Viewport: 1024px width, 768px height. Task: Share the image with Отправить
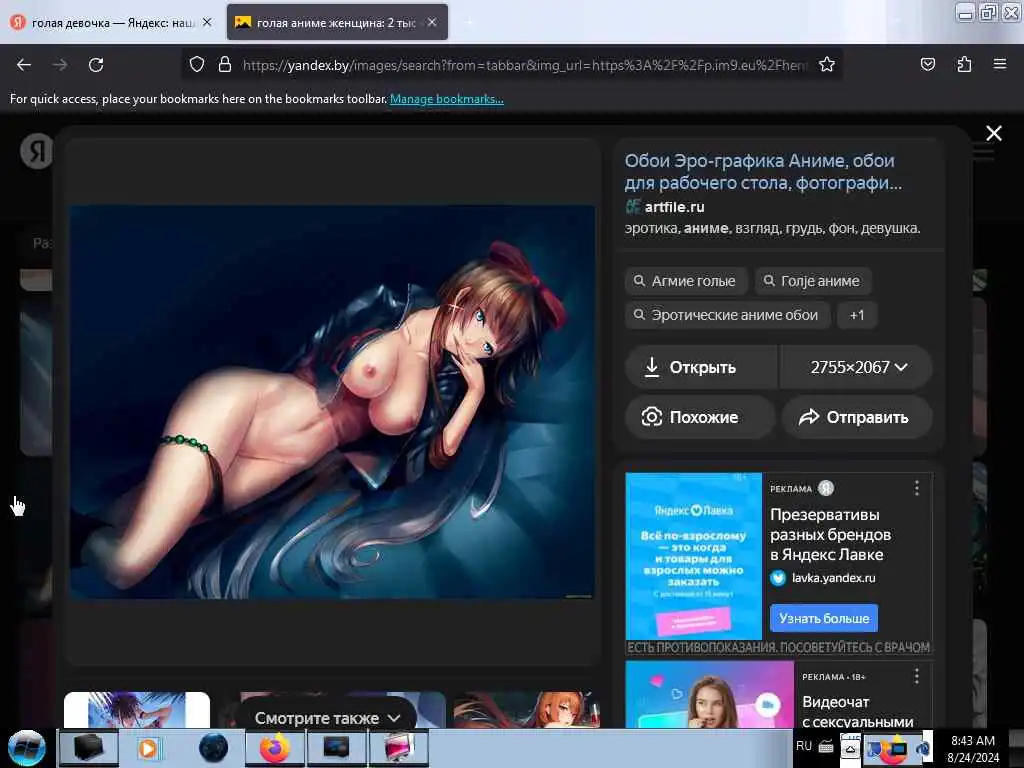pyautogui.click(x=857, y=417)
